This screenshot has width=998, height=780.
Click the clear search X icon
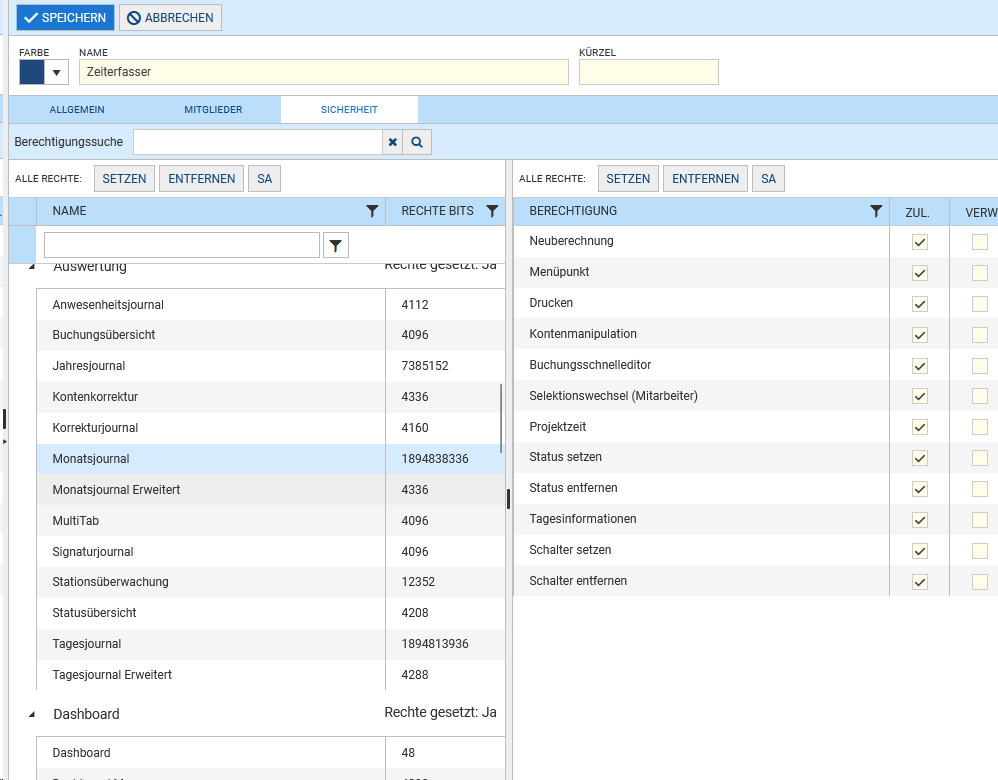pos(393,142)
